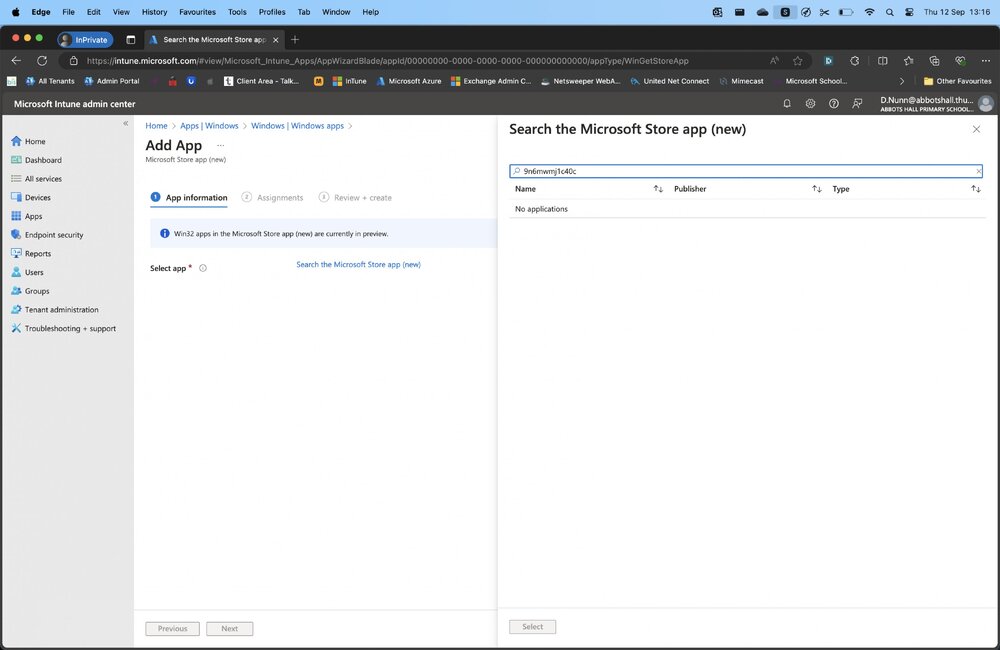This screenshot has width=1000, height=650.
Task: Open the Microsoft Azure bookmark
Action: pyautogui.click(x=409, y=81)
